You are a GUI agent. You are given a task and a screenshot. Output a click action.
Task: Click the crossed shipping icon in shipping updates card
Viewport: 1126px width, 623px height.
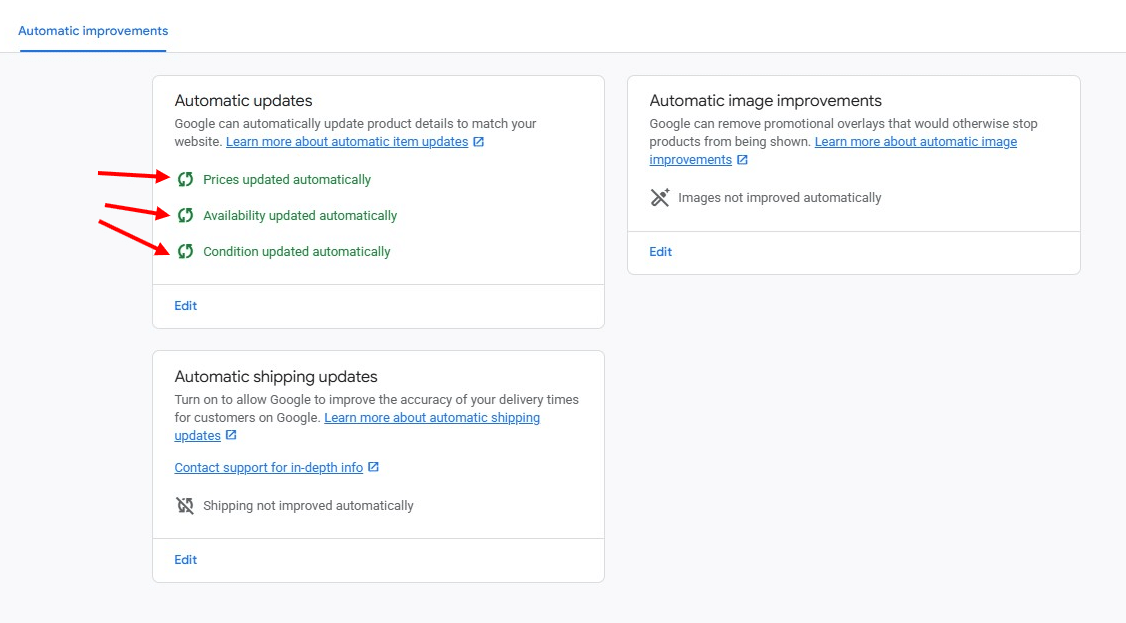point(185,505)
